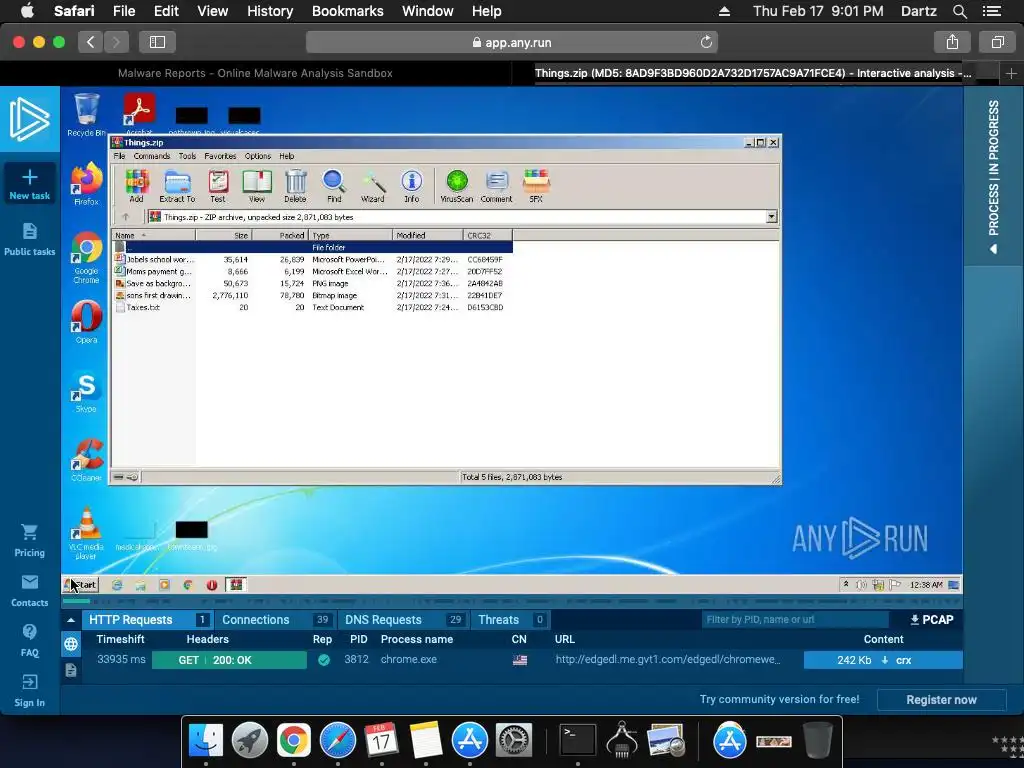Click the VirusScan green icon

tap(456, 185)
